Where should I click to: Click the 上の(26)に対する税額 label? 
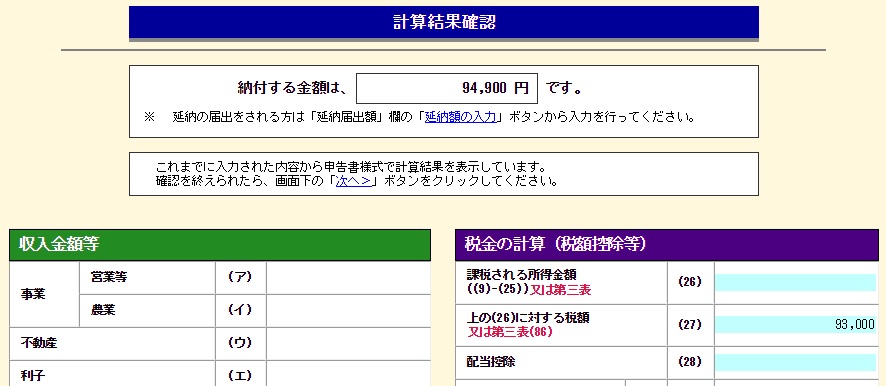pyautogui.click(x=528, y=318)
